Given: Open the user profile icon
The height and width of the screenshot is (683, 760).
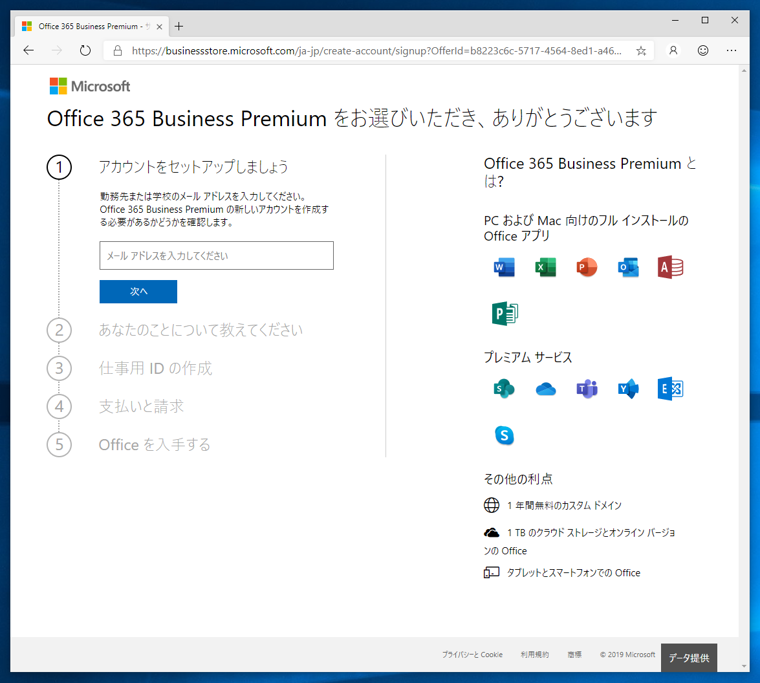Looking at the screenshot, I should tap(673, 50).
